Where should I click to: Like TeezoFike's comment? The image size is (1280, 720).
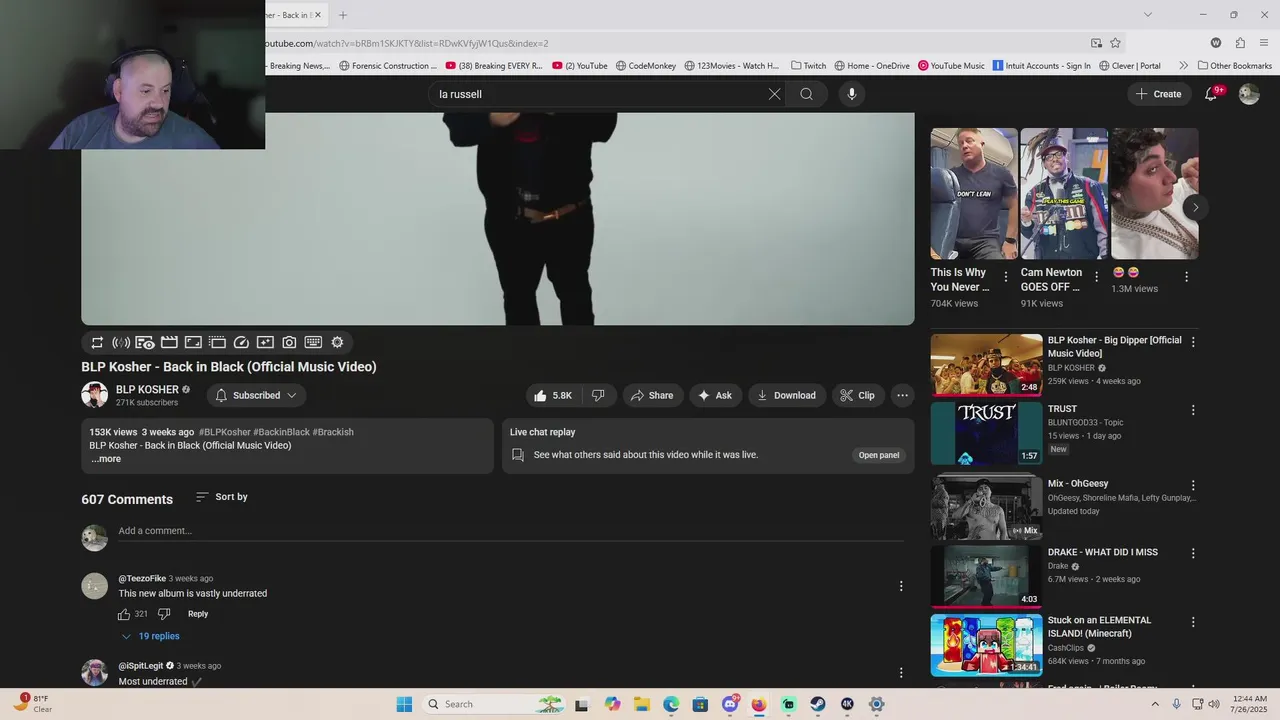[124, 614]
